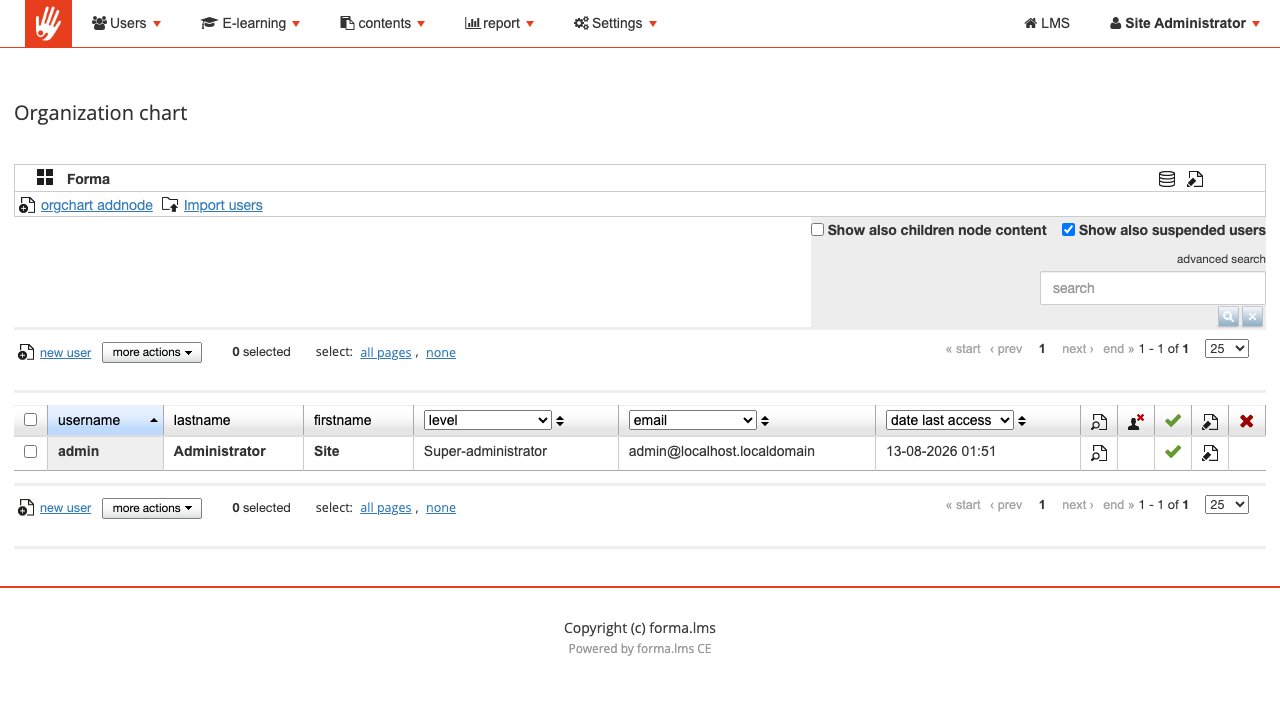The height and width of the screenshot is (720, 1280).
Task: Click the top select none link
Action: pos(441,353)
